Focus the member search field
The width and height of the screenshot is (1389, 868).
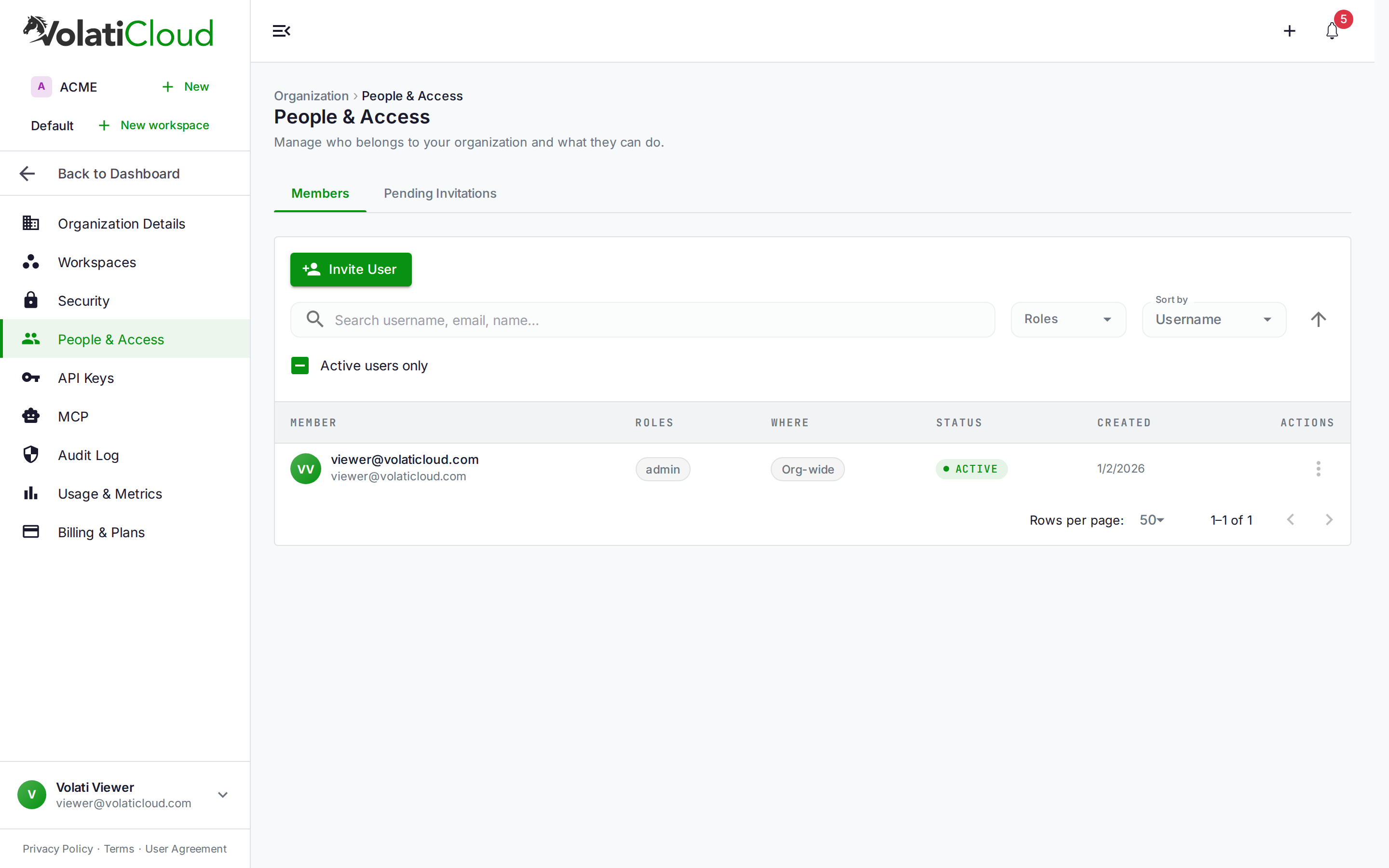(642, 320)
